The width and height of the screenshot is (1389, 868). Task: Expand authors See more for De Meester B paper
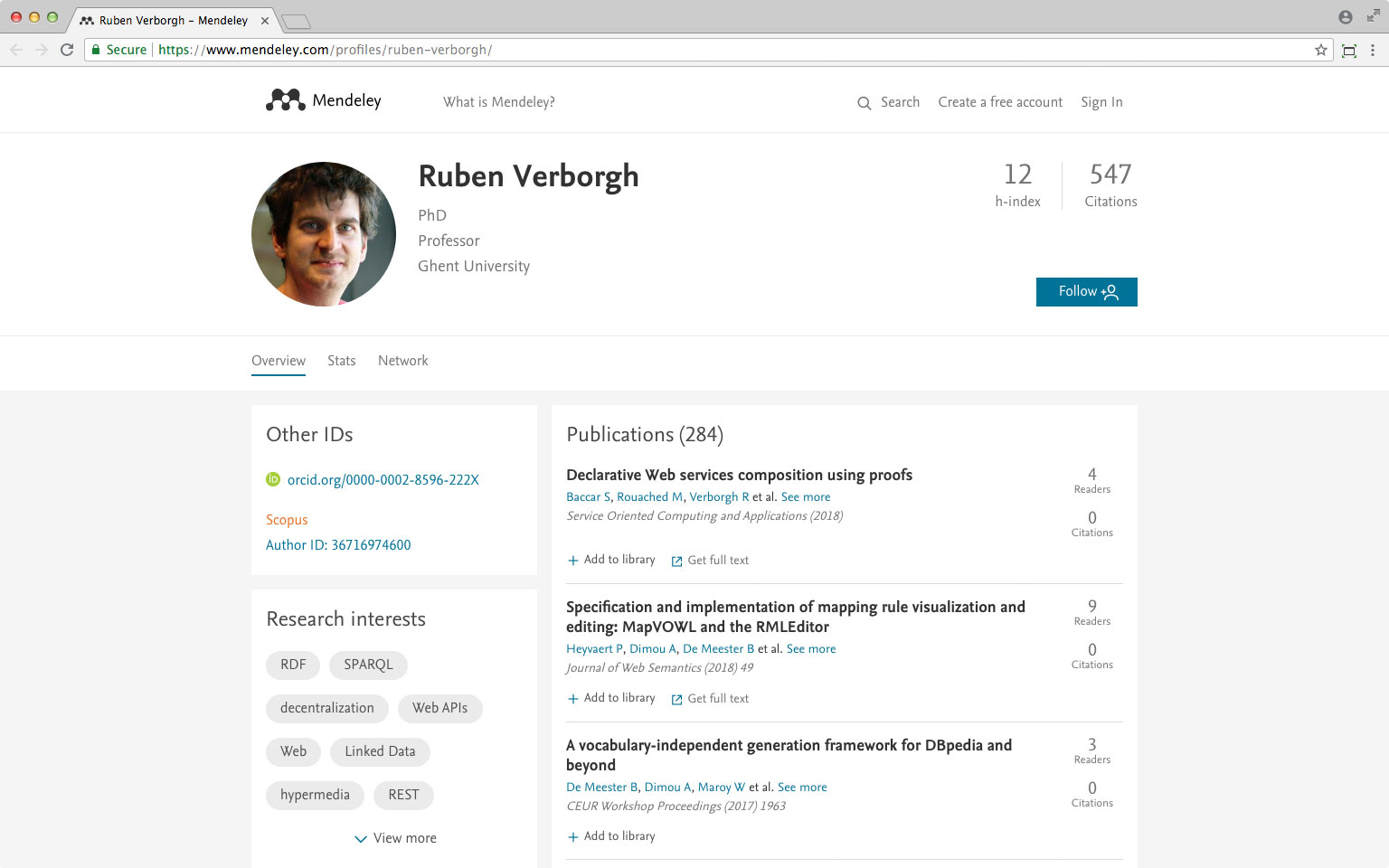pyautogui.click(x=802, y=787)
